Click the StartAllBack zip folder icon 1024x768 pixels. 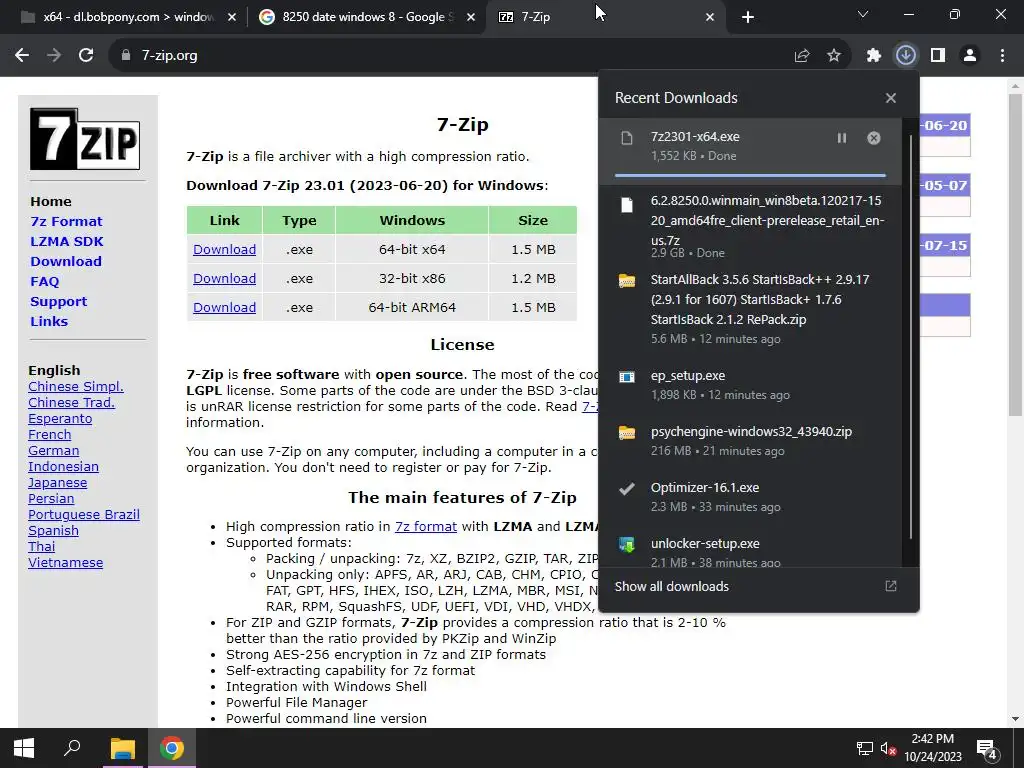(627, 281)
